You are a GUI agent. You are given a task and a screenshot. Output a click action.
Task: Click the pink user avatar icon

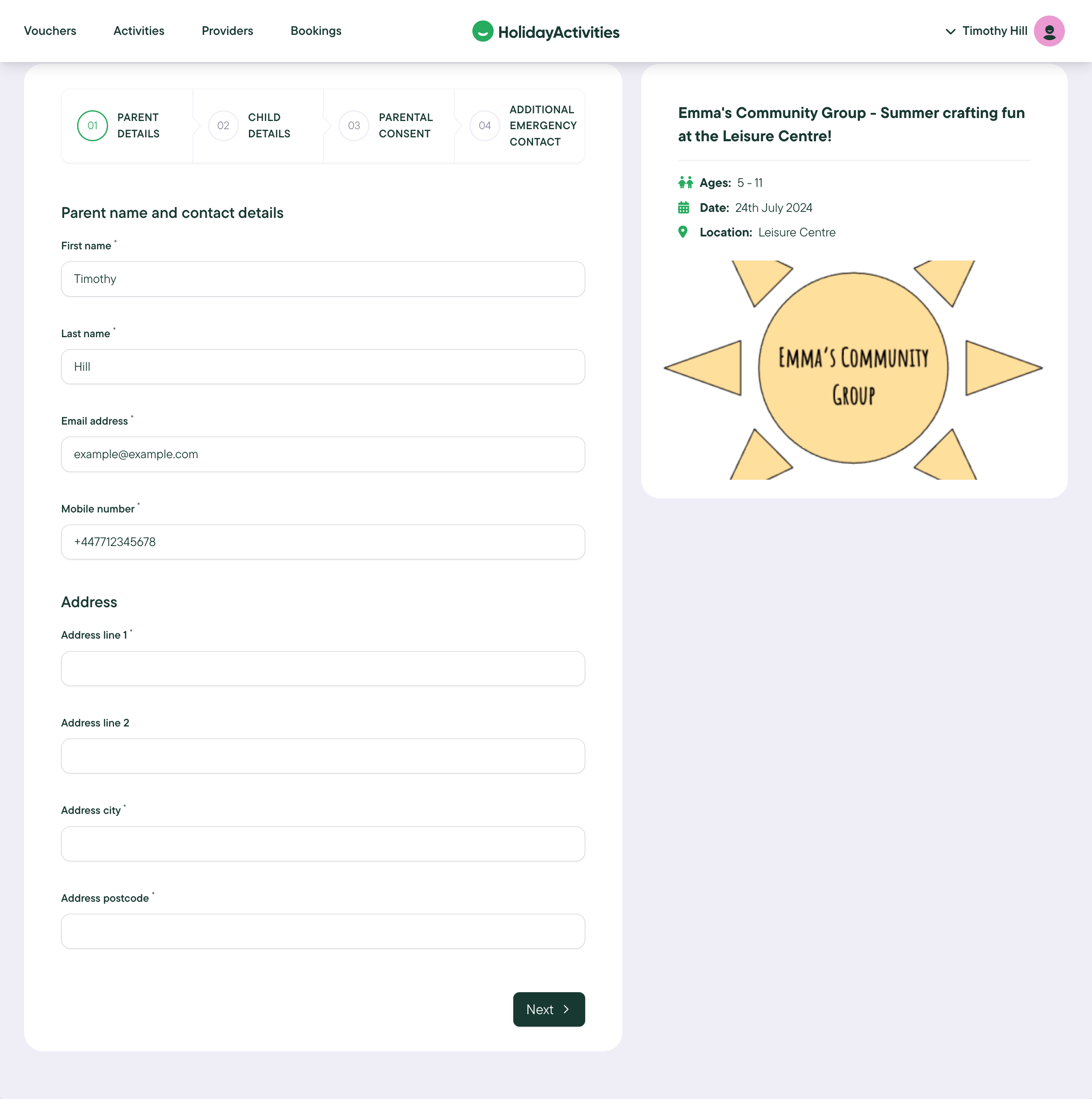[x=1049, y=31]
